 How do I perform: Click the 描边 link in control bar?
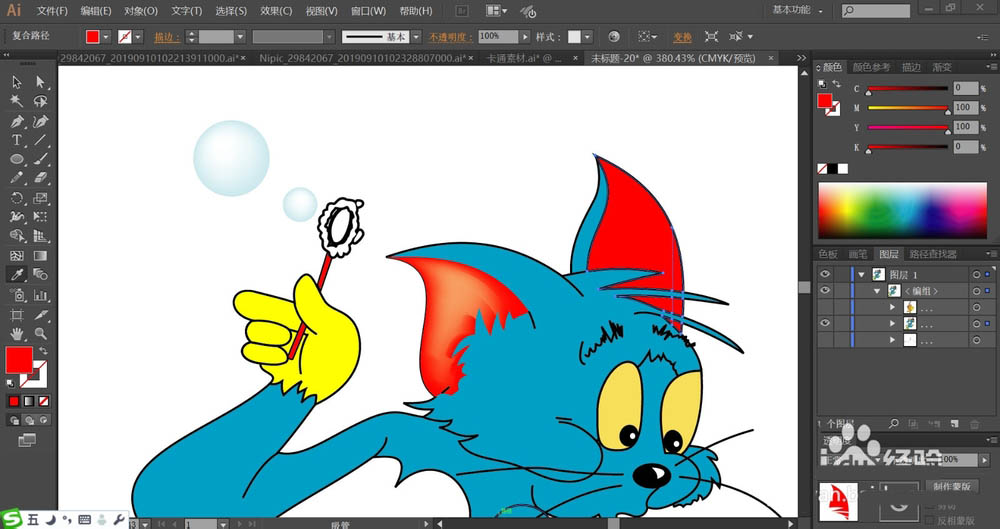(166, 37)
